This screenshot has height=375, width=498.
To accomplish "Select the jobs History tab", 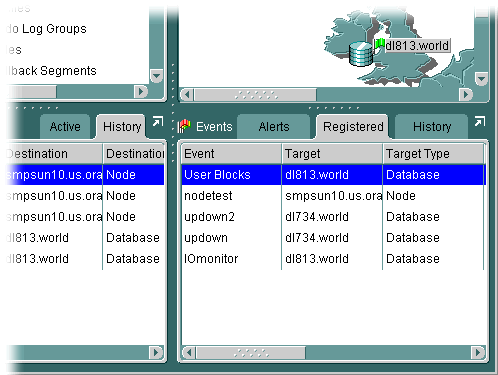I will pyautogui.click(x=122, y=127).
